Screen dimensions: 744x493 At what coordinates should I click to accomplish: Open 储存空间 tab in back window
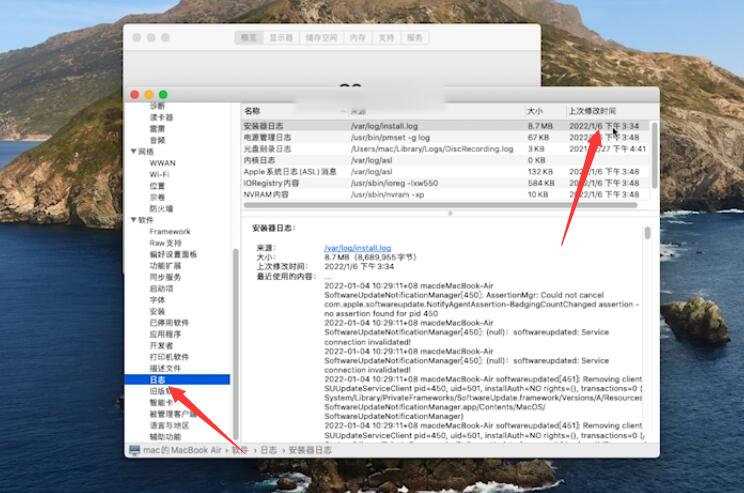point(321,37)
